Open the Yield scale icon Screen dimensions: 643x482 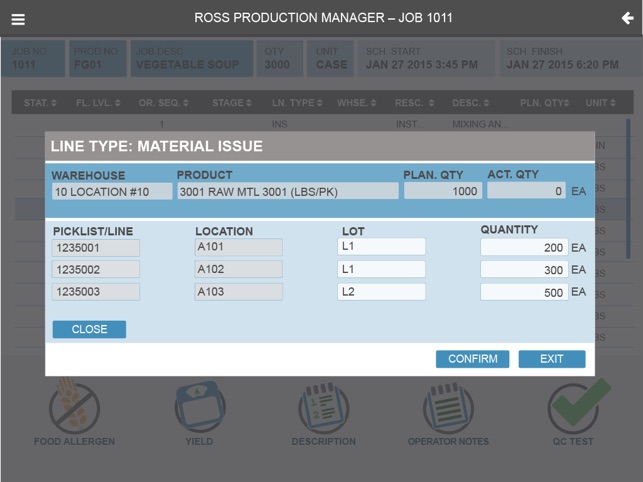(200, 408)
